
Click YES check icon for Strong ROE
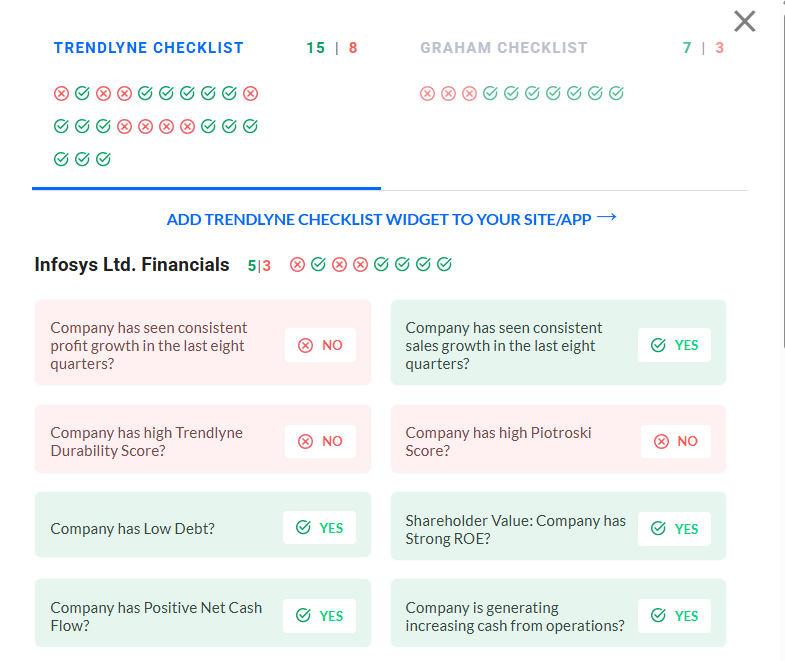658,528
